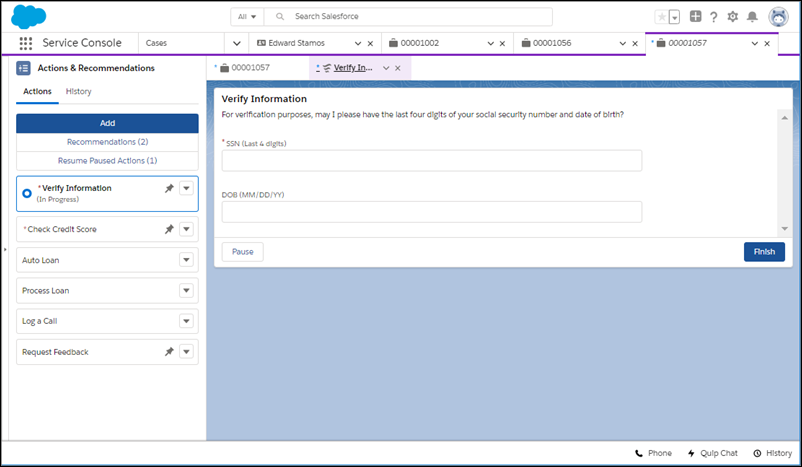The image size is (802, 467).
Task: Unpin the Verify Information action
Action: 169,188
